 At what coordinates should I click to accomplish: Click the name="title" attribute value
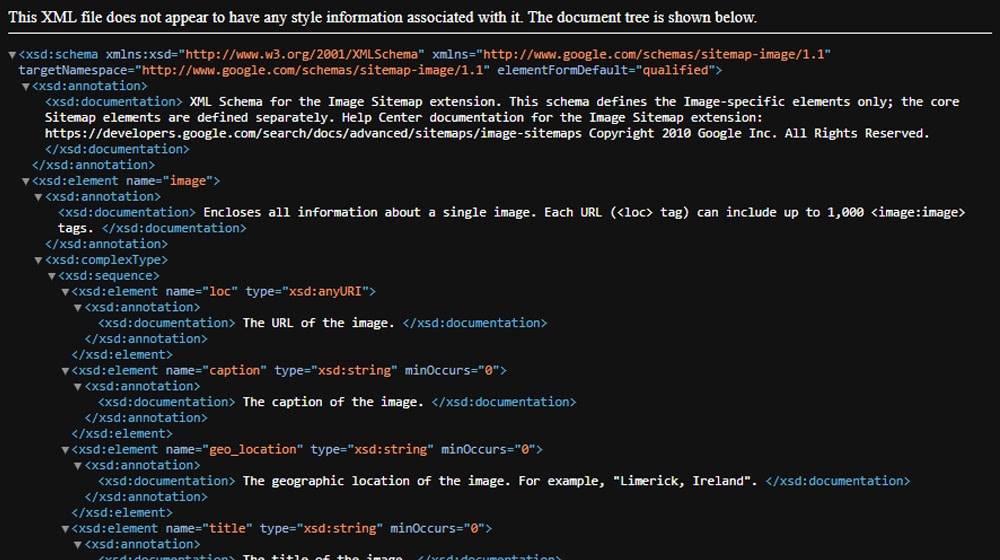tap(228, 529)
